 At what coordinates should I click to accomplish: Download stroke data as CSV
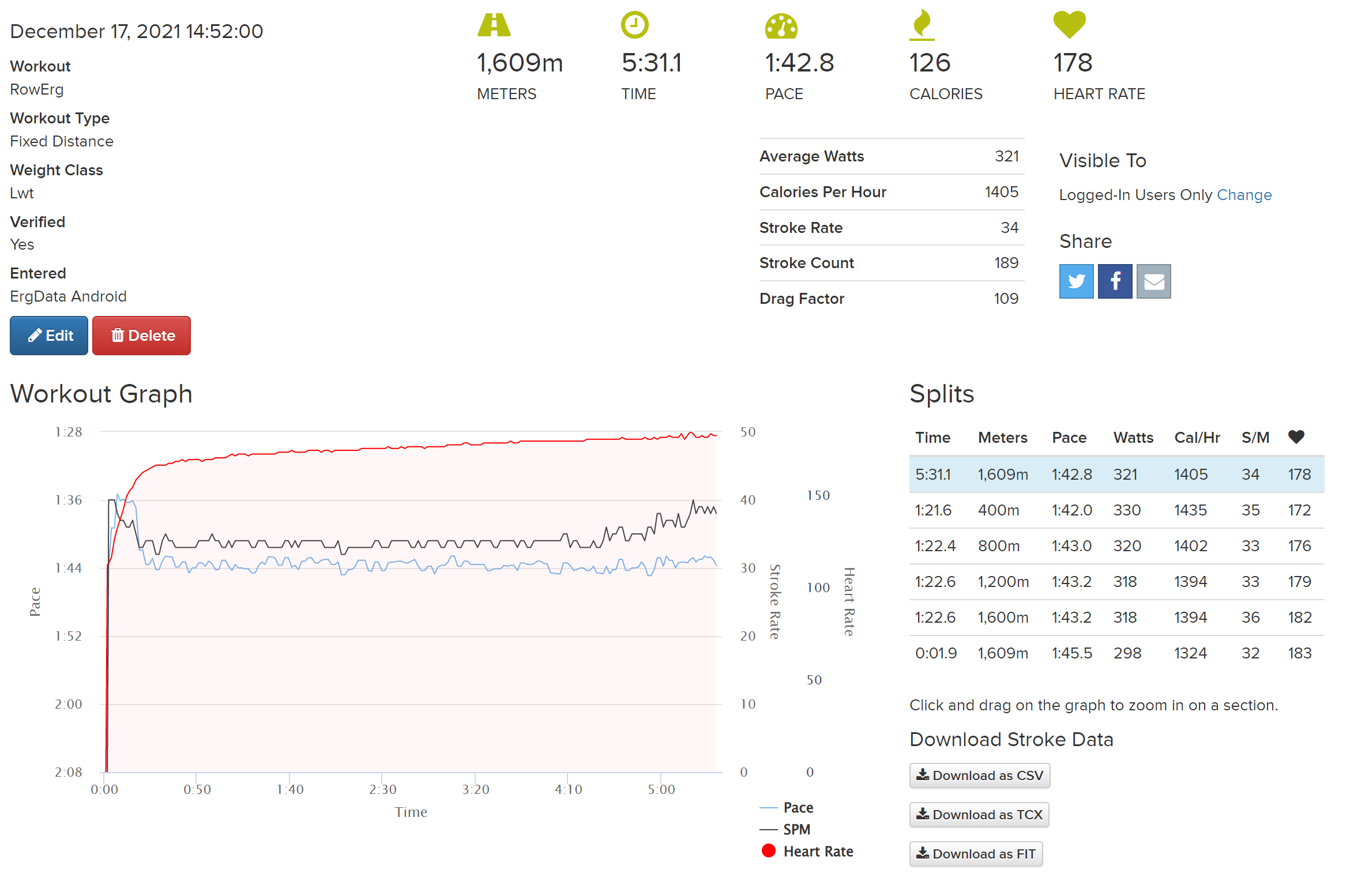[979, 775]
